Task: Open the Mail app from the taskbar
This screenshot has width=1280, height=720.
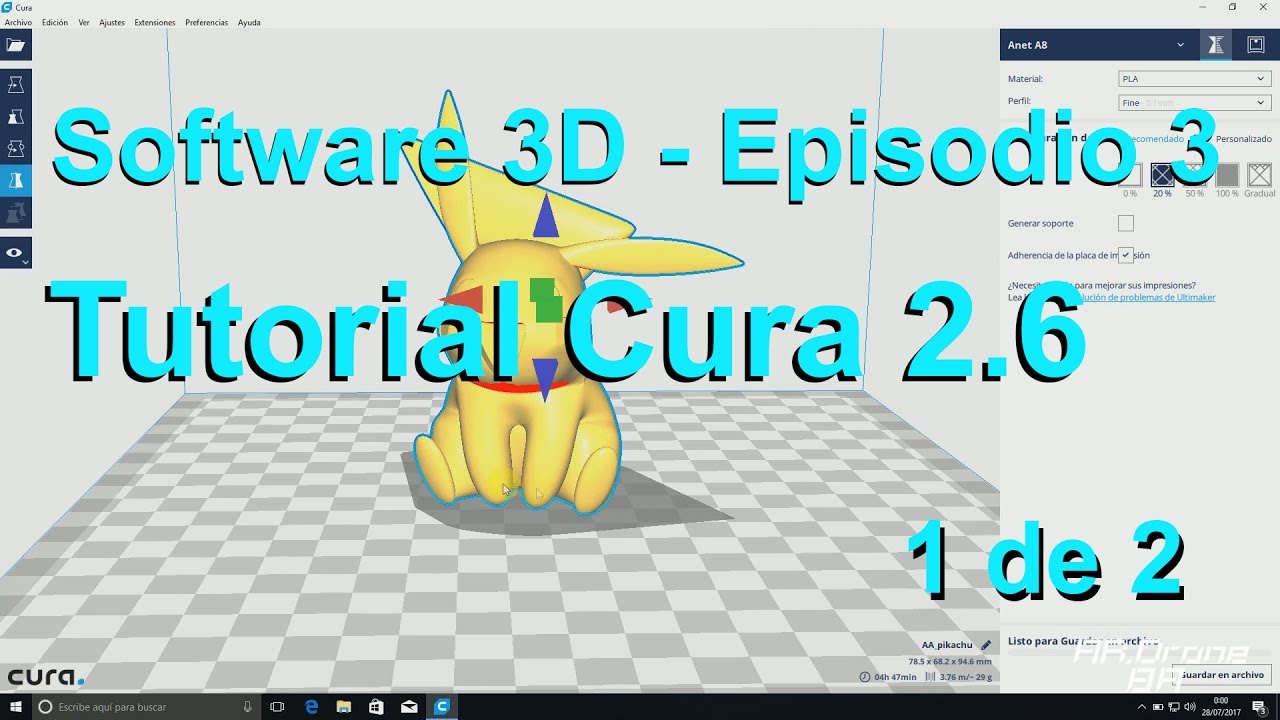Action: (x=408, y=706)
